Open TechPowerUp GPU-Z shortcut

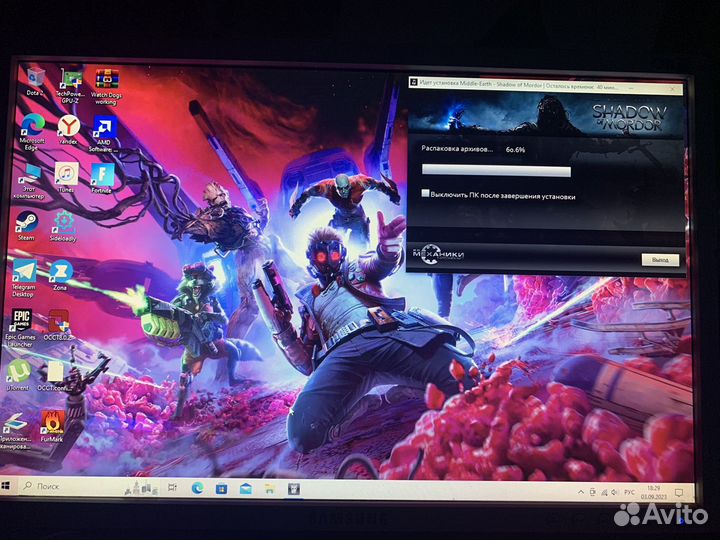tap(70, 78)
